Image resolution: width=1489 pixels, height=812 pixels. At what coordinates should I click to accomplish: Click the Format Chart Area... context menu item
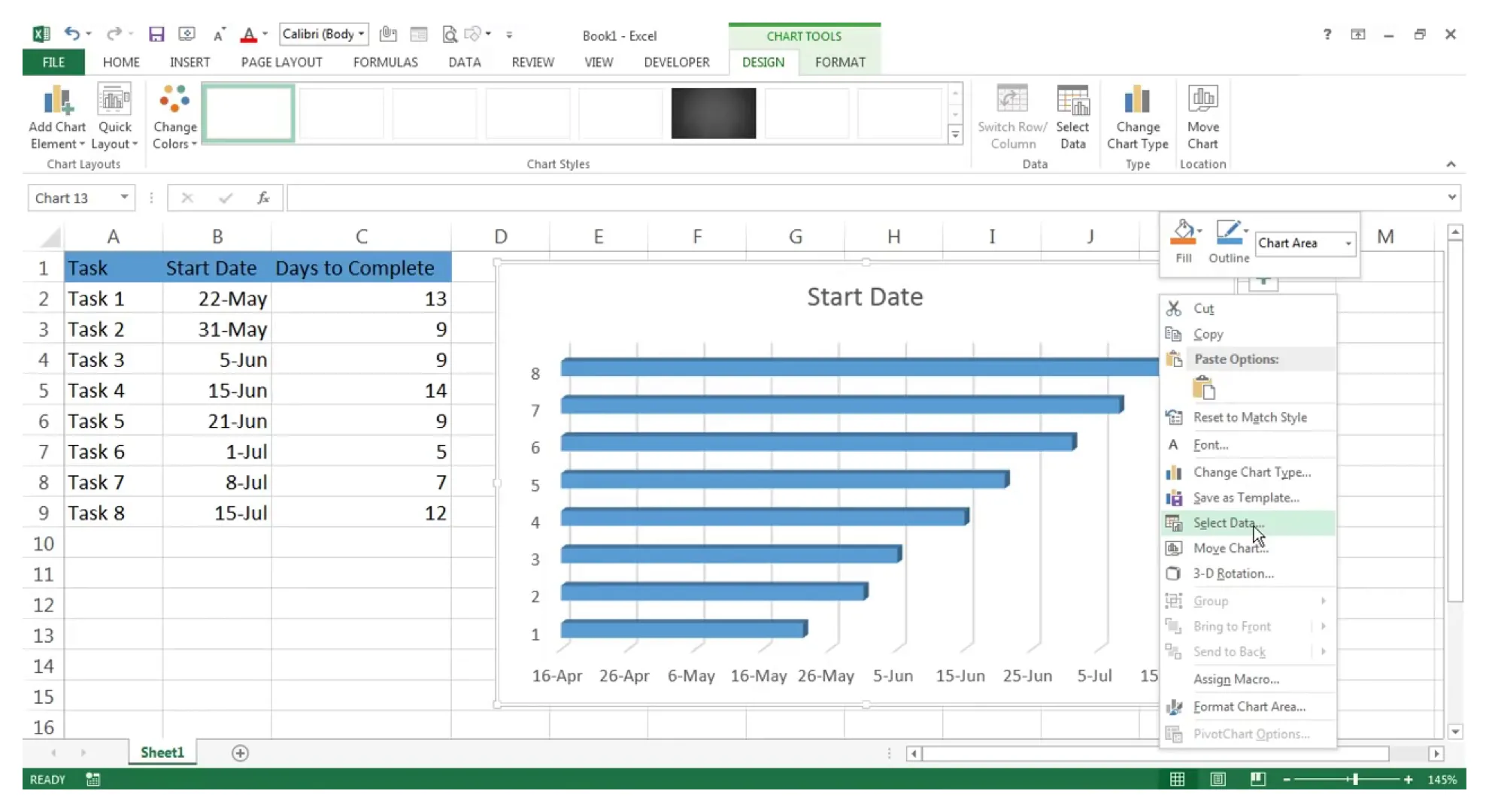1250,706
